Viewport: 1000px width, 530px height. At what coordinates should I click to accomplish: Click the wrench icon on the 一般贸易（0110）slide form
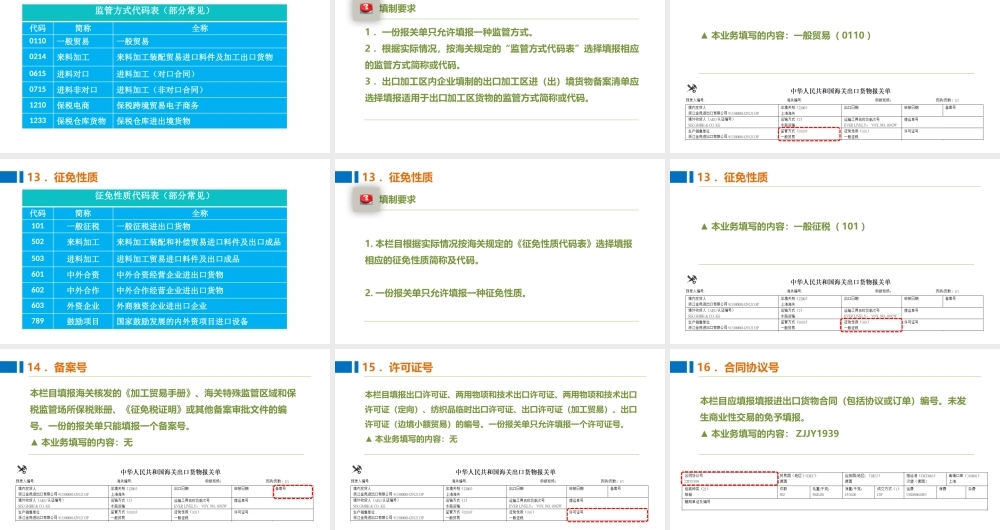coord(691,89)
